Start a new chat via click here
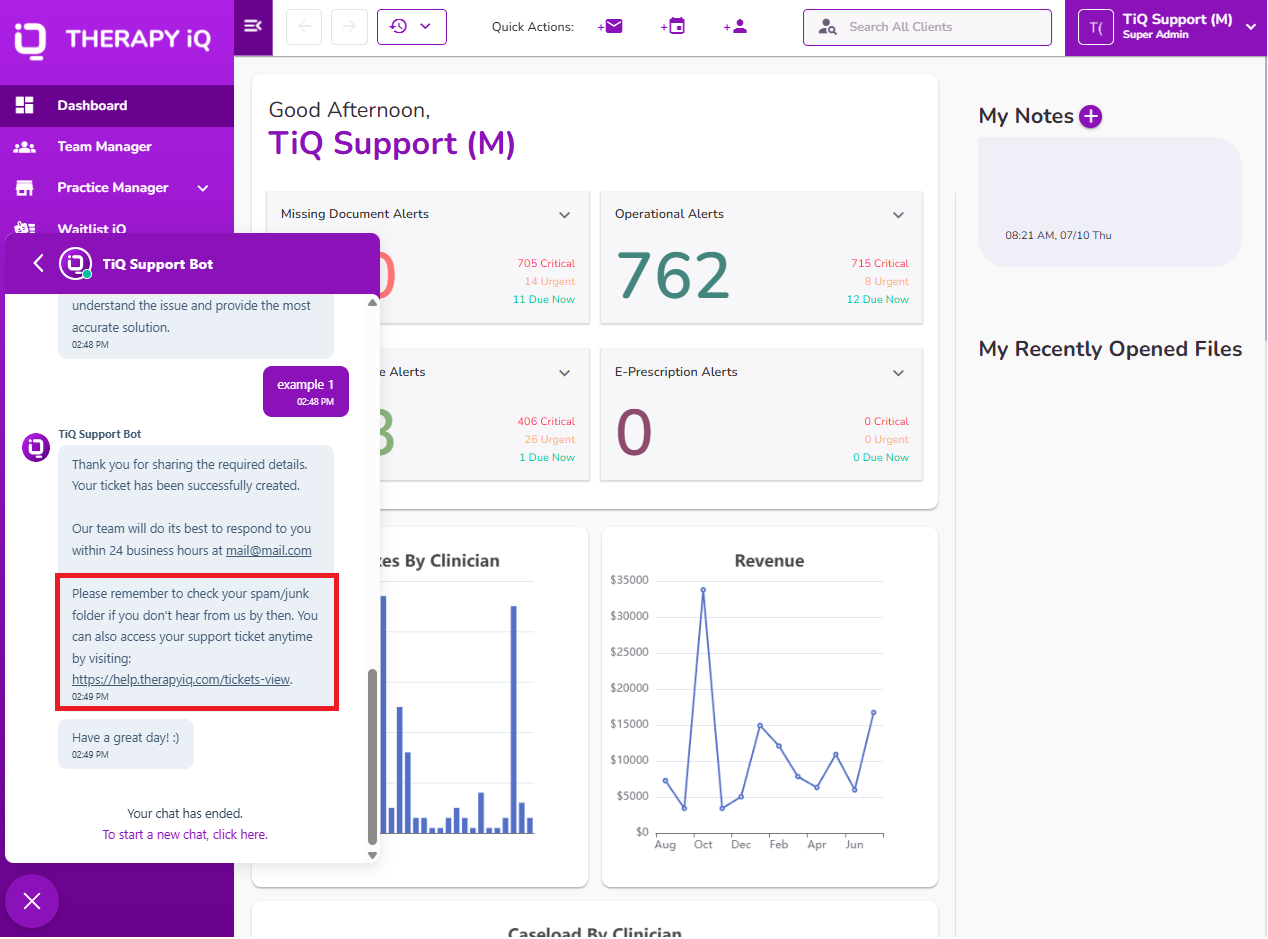The width and height of the screenshot is (1268, 939). (x=185, y=834)
